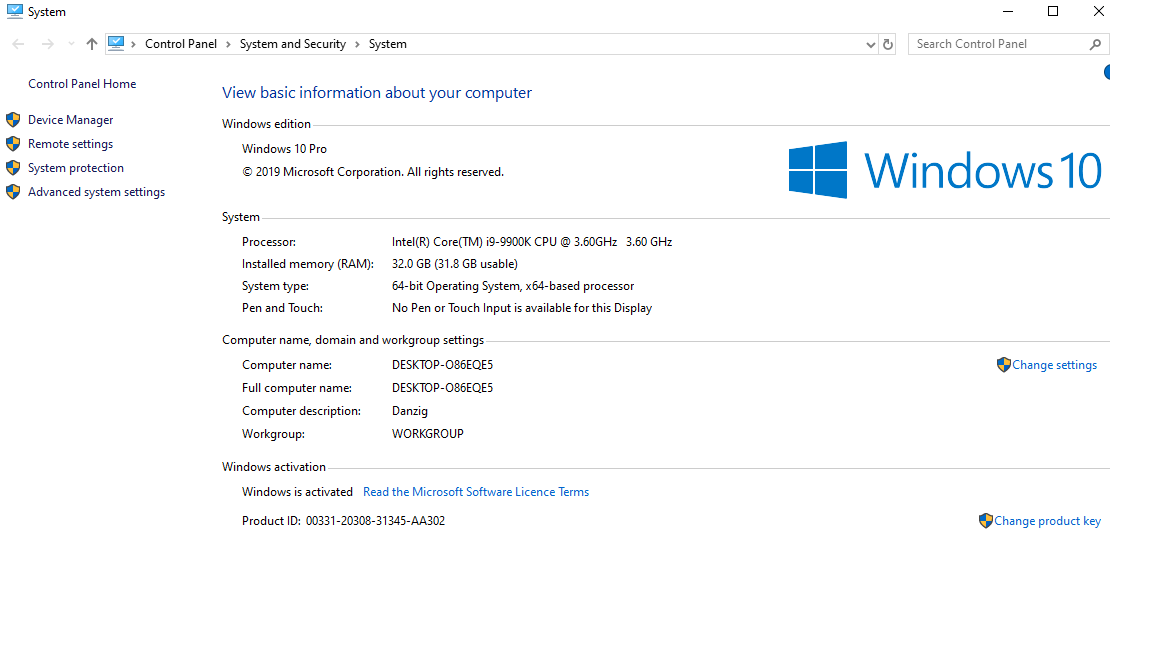1152x648 pixels.
Task: Select the Windows is activated text
Action: [x=298, y=492]
